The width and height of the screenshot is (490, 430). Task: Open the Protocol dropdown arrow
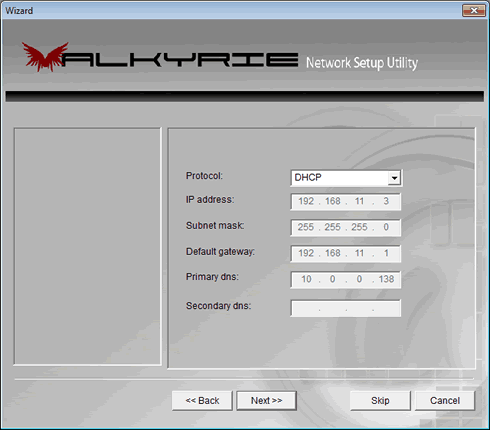(x=394, y=178)
